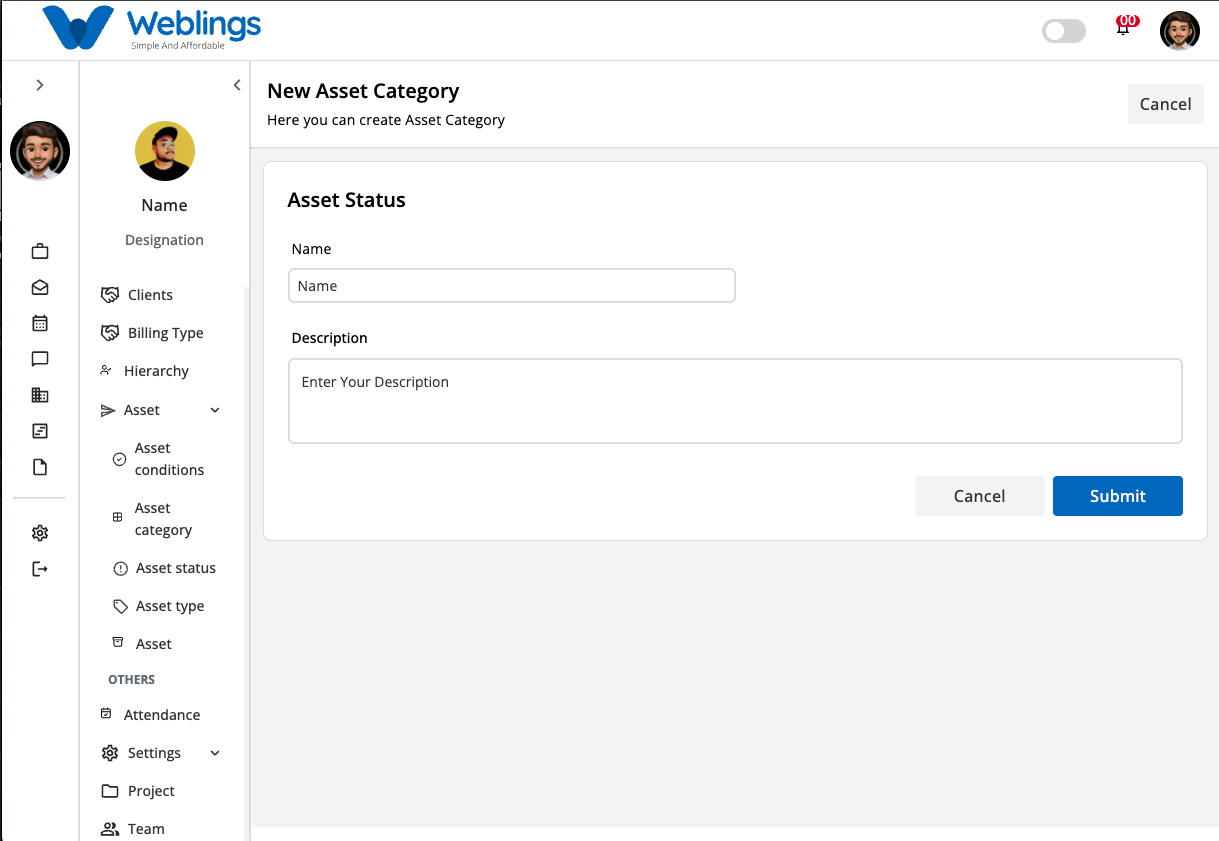Click the 'Designation' text in sidebar
The image size is (1219, 841).
164,240
